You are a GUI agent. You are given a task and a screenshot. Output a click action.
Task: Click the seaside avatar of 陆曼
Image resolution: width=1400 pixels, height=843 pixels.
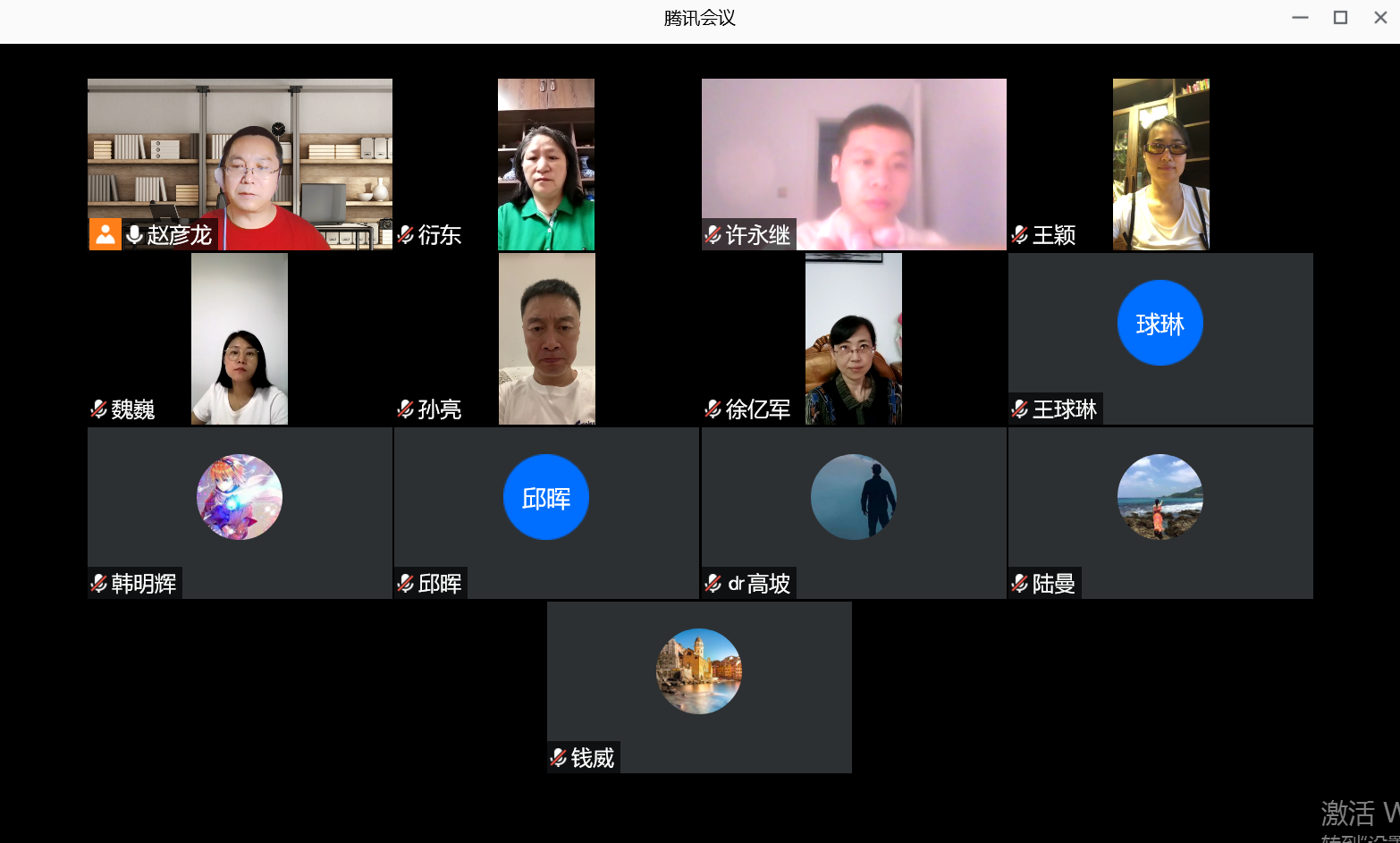pyautogui.click(x=1160, y=497)
